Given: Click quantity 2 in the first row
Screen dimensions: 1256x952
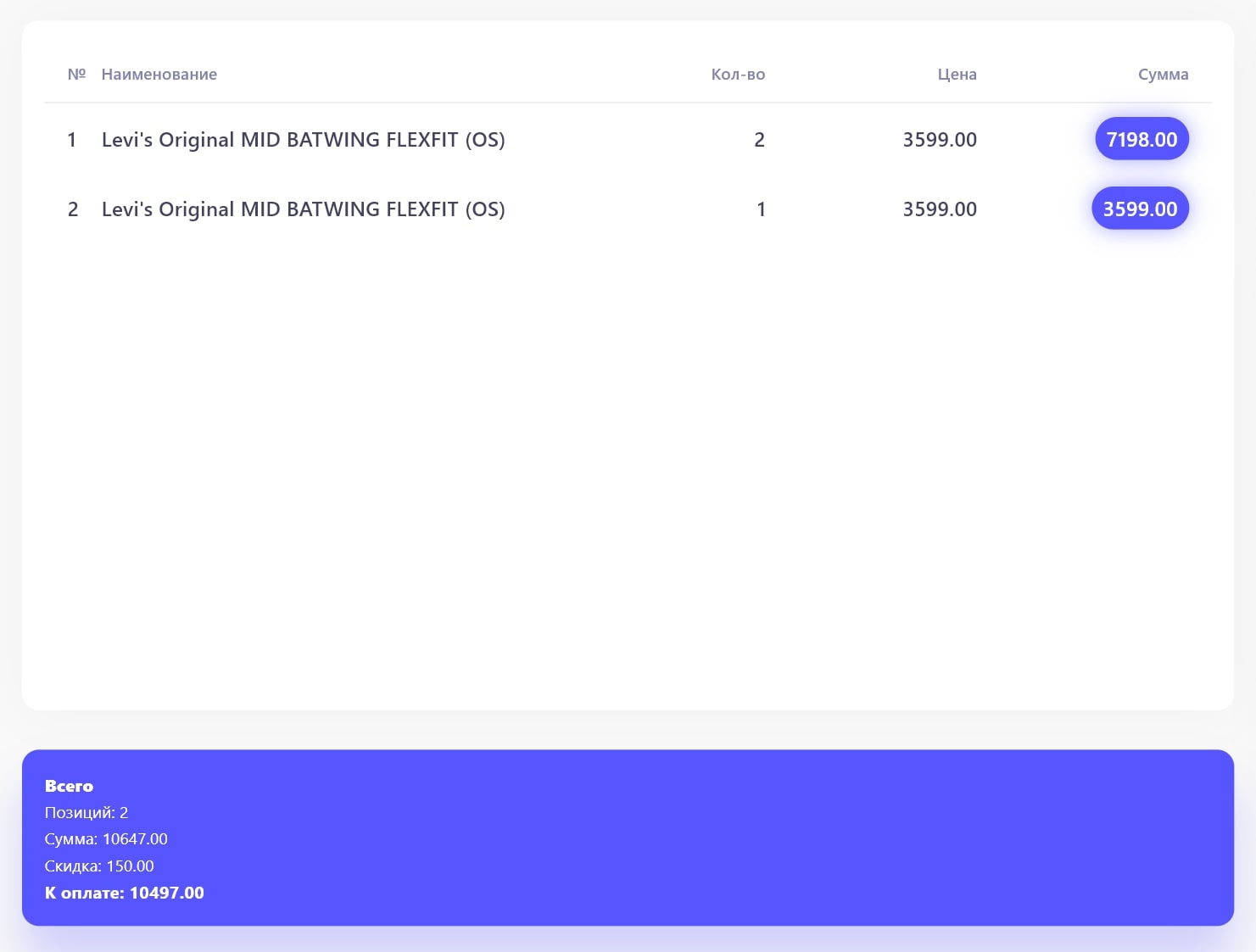Looking at the screenshot, I should [x=759, y=140].
